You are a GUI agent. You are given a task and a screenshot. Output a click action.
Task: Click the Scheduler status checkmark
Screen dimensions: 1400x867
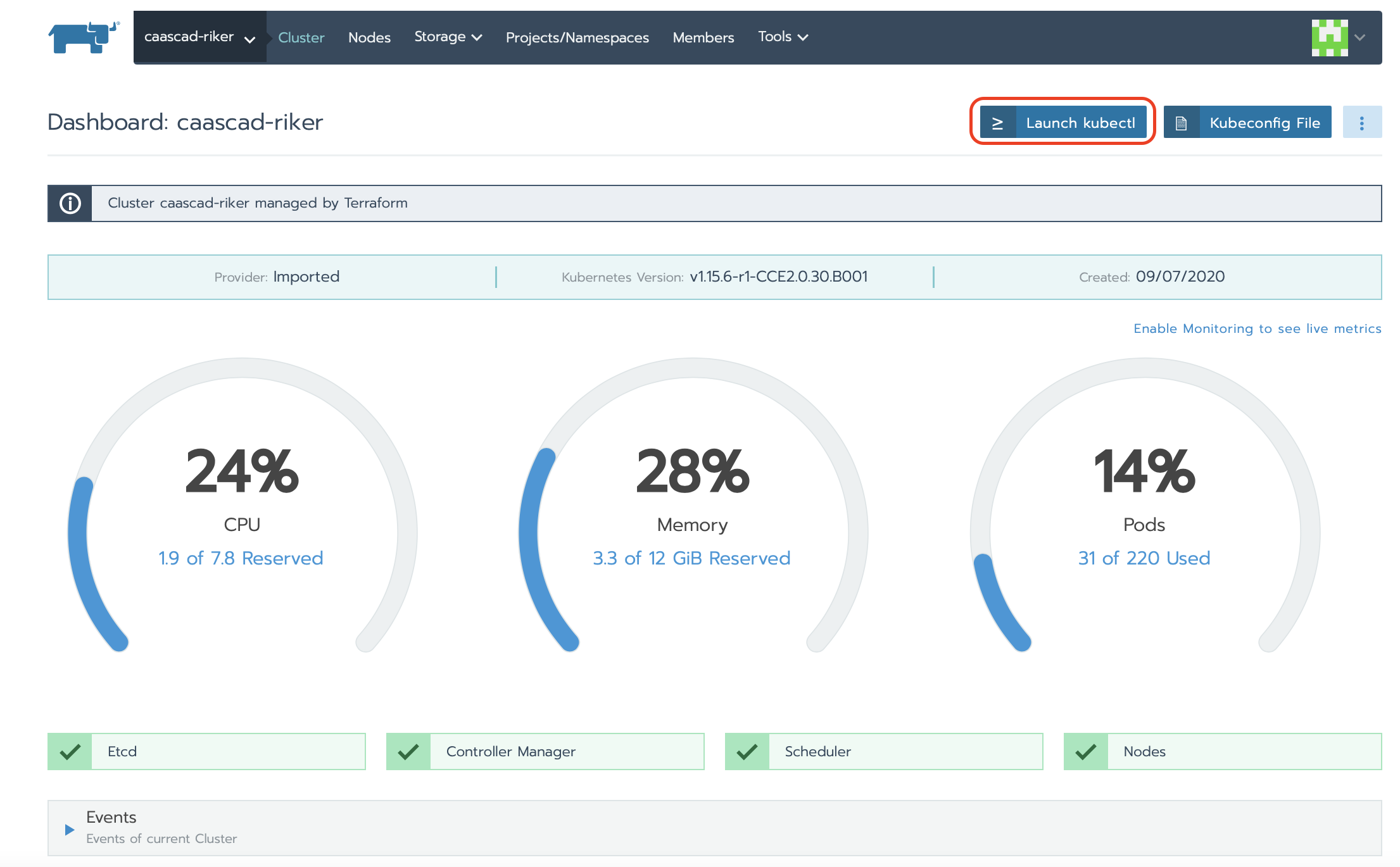[x=747, y=751]
